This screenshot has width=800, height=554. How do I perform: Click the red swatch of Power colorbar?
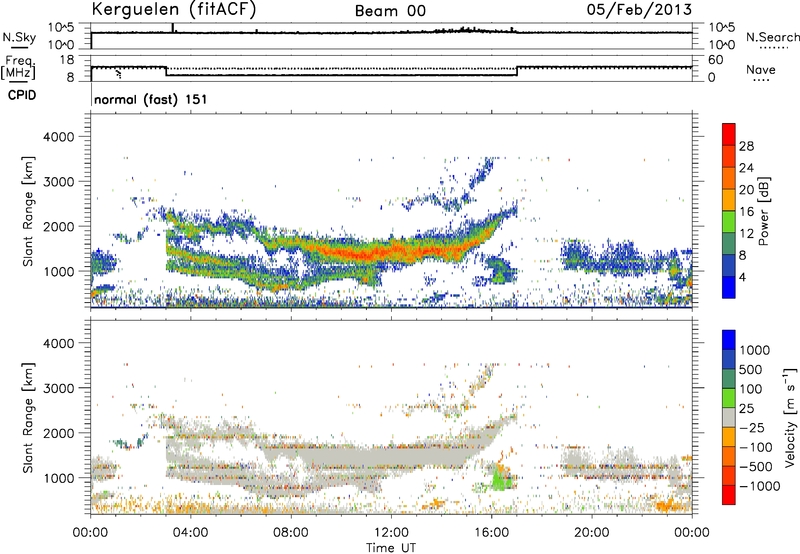pos(729,134)
